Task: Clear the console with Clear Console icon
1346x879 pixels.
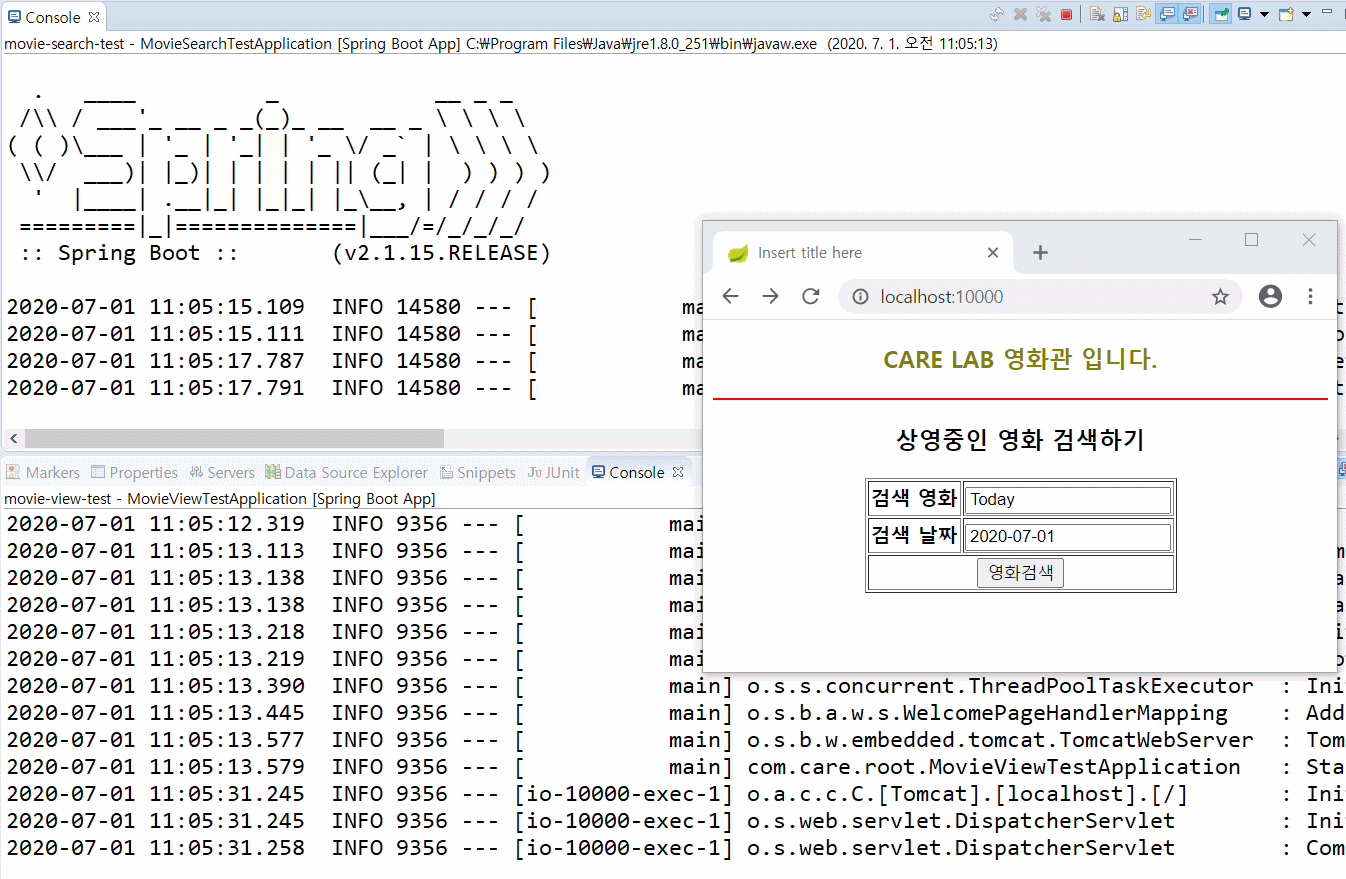Action: pos(1097,14)
